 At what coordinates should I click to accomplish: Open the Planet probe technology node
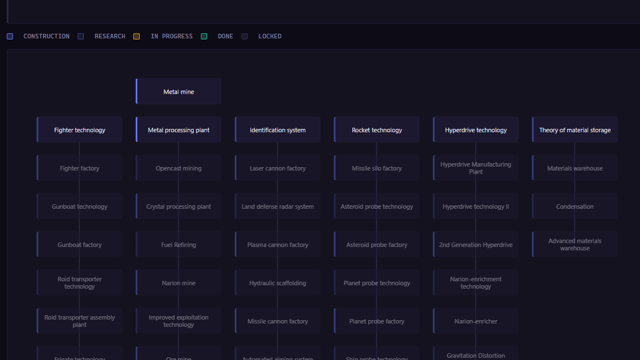pyautogui.click(x=377, y=283)
